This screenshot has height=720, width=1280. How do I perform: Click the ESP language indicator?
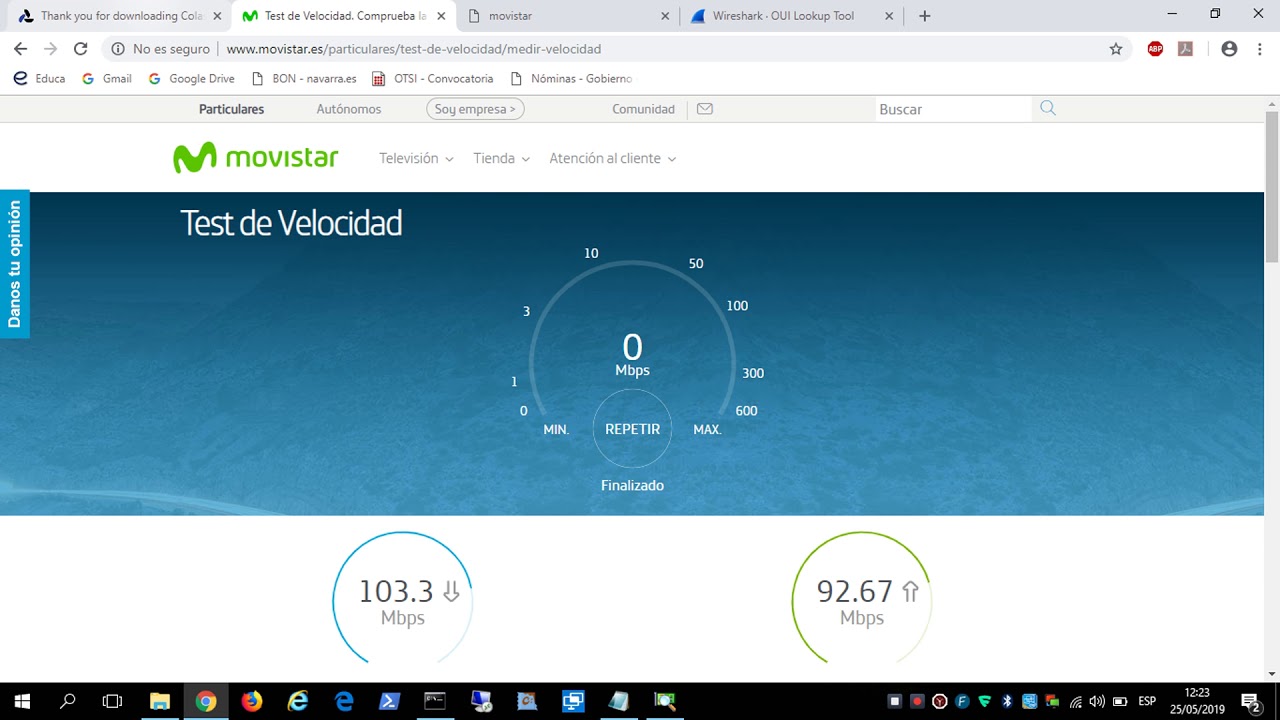tap(1147, 701)
